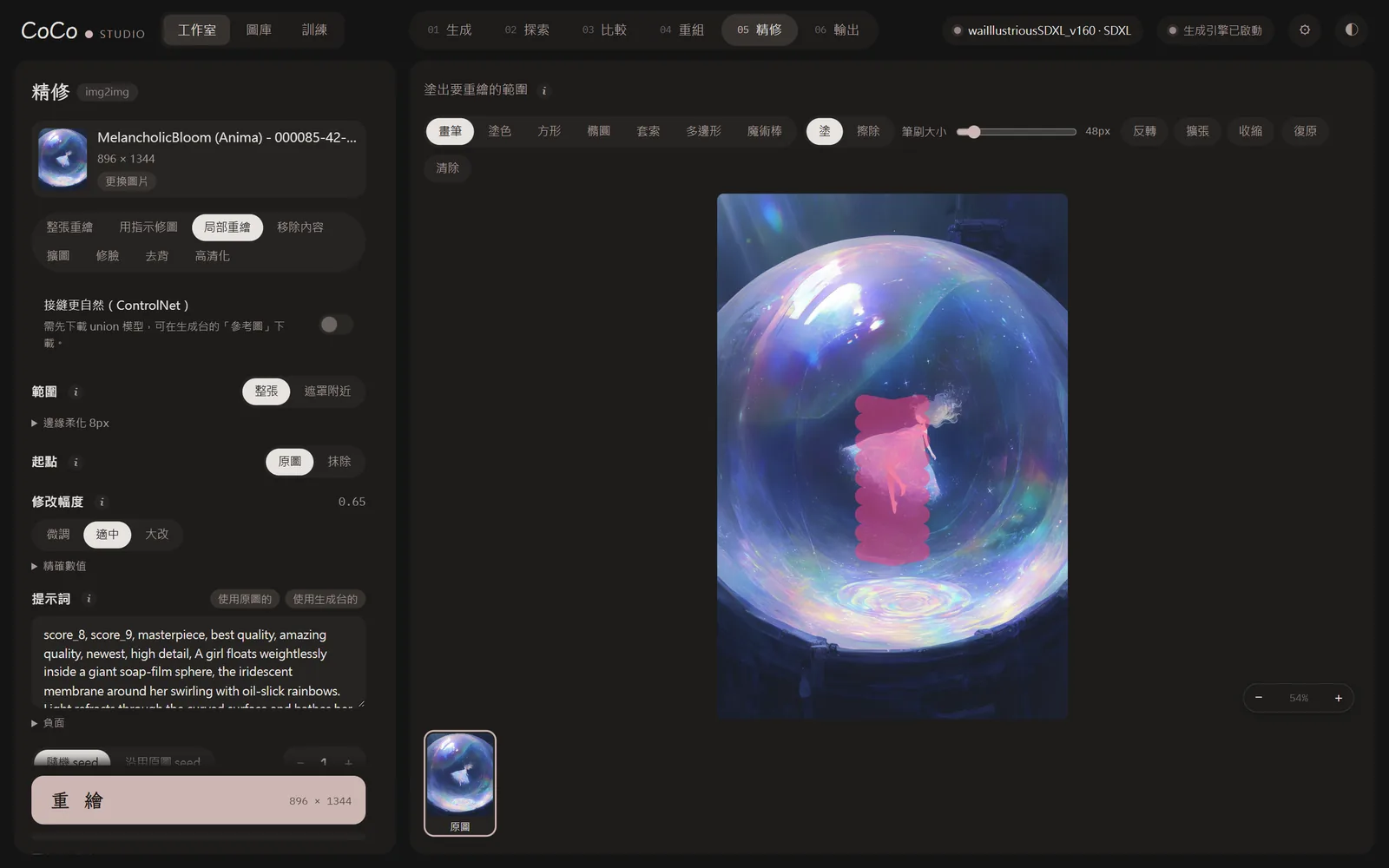Expand the 精確數值 section
The height and width of the screenshot is (868, 1389).
point(59,566)
